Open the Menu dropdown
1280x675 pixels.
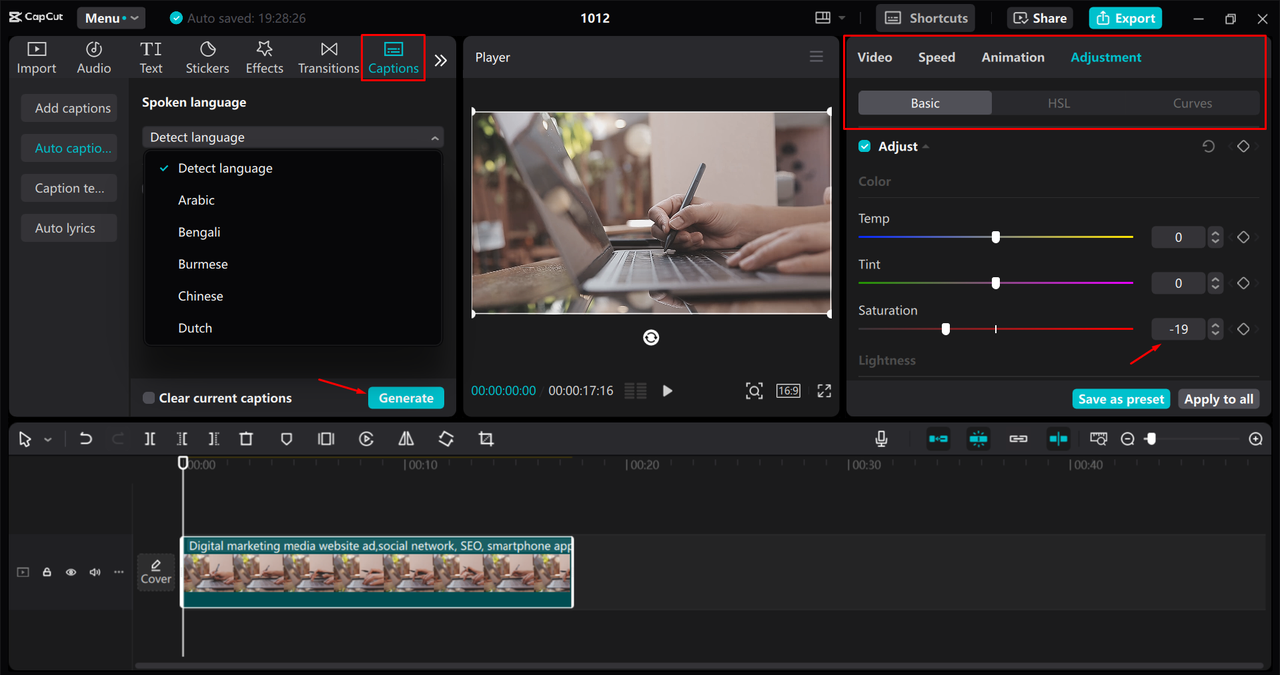click(110, 18)
